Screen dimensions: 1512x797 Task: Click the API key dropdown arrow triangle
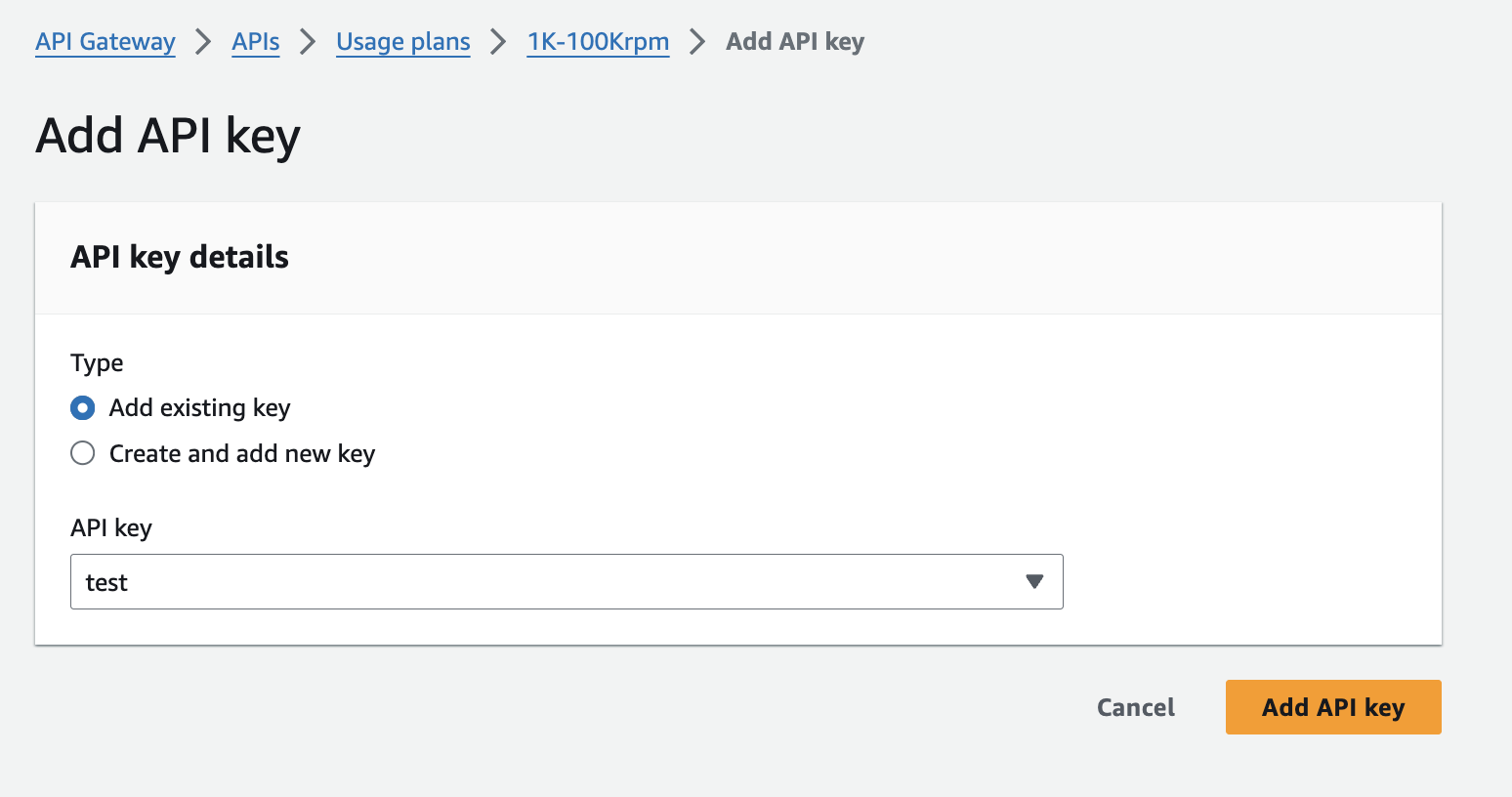1035,582
